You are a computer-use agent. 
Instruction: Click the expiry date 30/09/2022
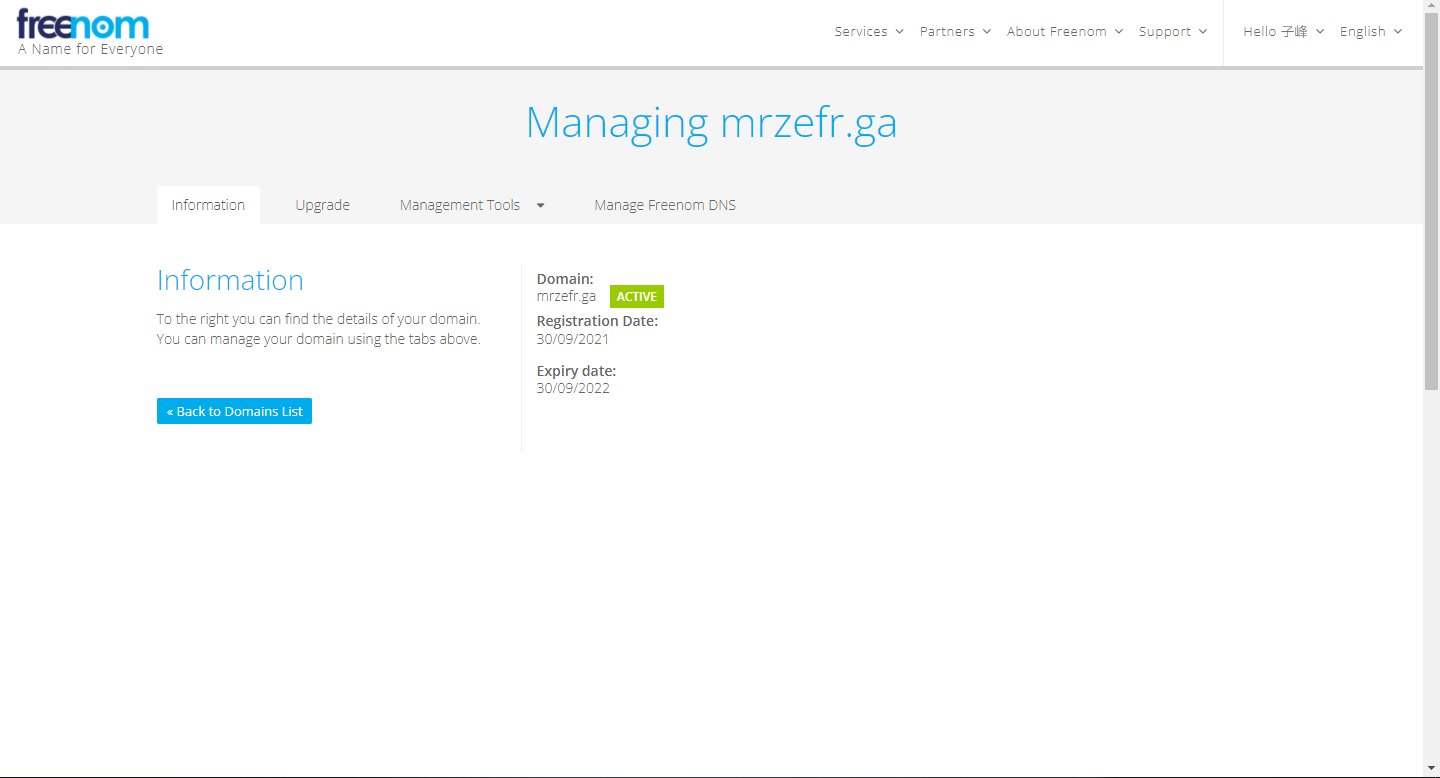573,388
